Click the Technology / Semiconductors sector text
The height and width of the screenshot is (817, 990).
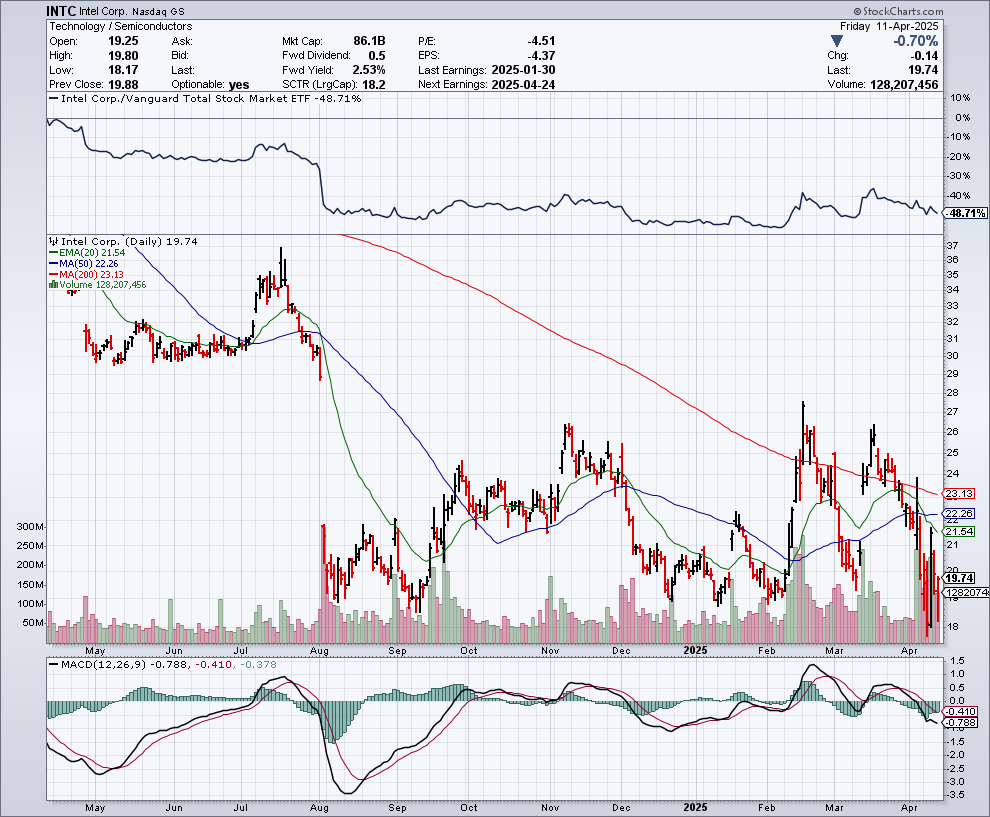(x=121, y=26)
